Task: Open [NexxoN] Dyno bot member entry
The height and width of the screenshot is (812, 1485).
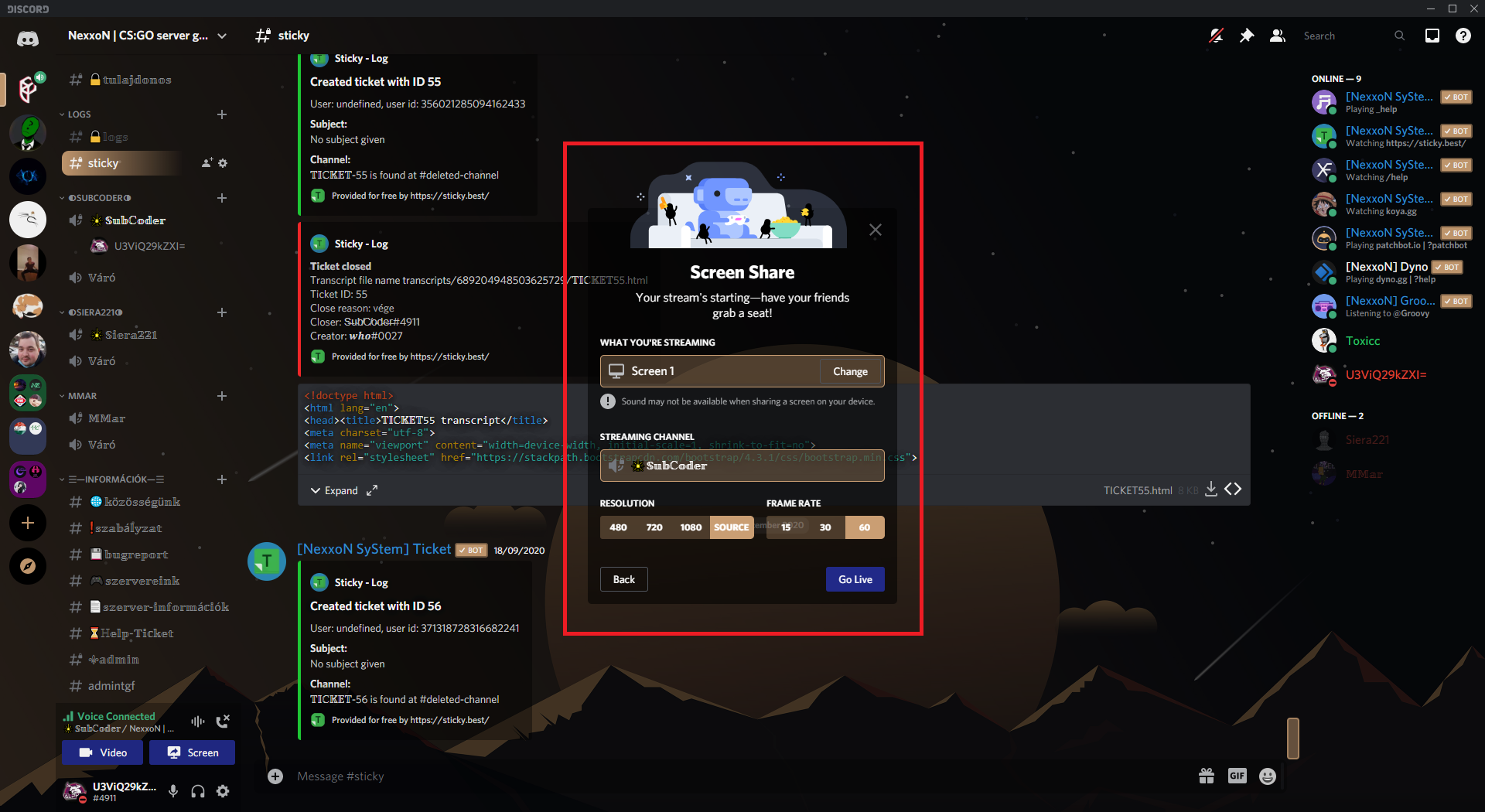Action: [1391, 272]
